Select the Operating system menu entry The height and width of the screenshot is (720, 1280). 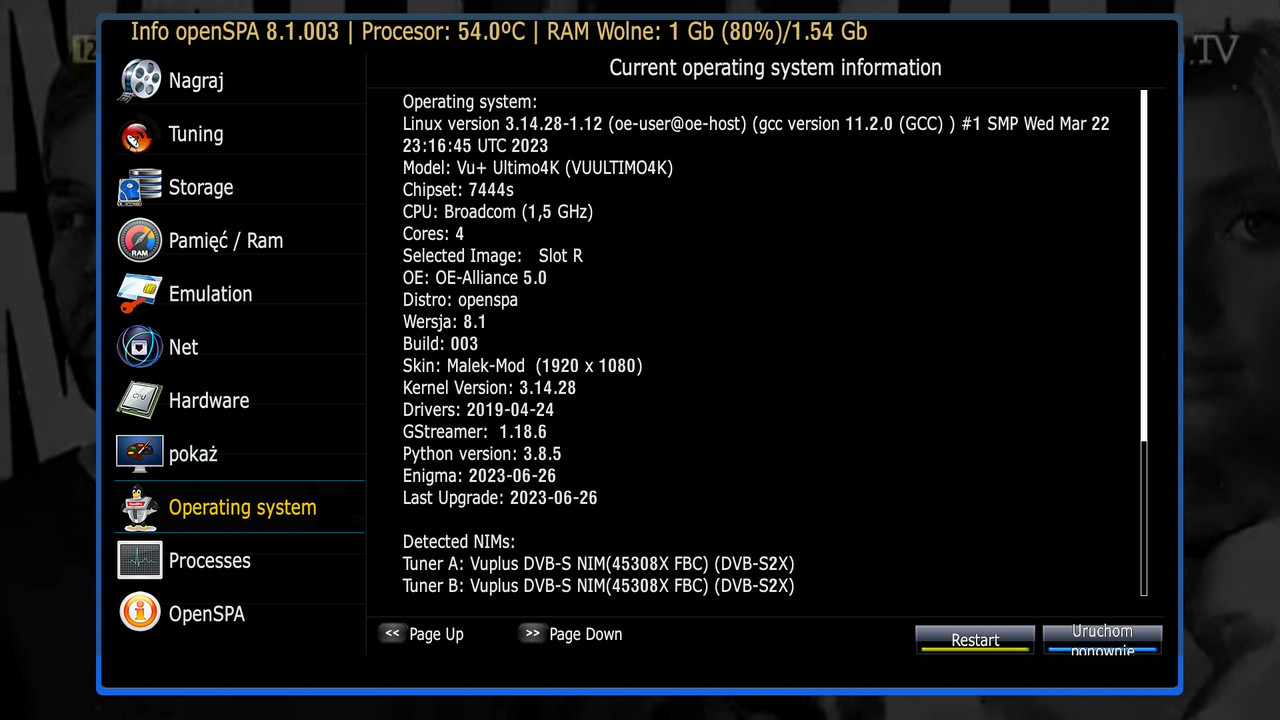240,507
